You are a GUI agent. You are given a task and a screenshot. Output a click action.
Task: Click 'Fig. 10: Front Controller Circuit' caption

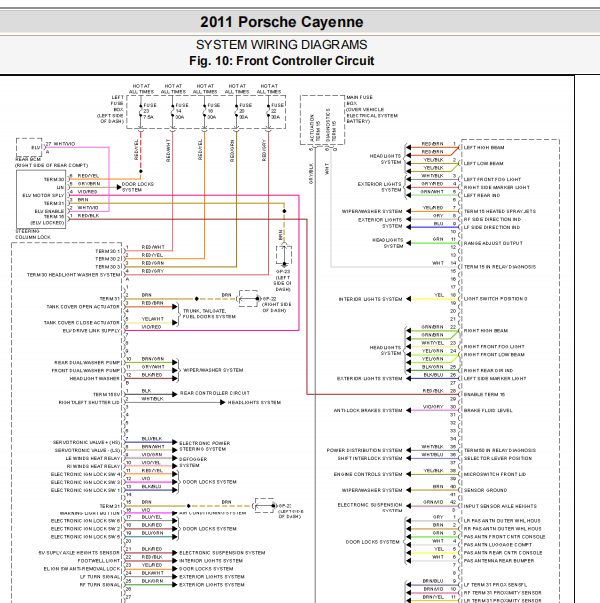pyautogui.click(x=282, y=61)
